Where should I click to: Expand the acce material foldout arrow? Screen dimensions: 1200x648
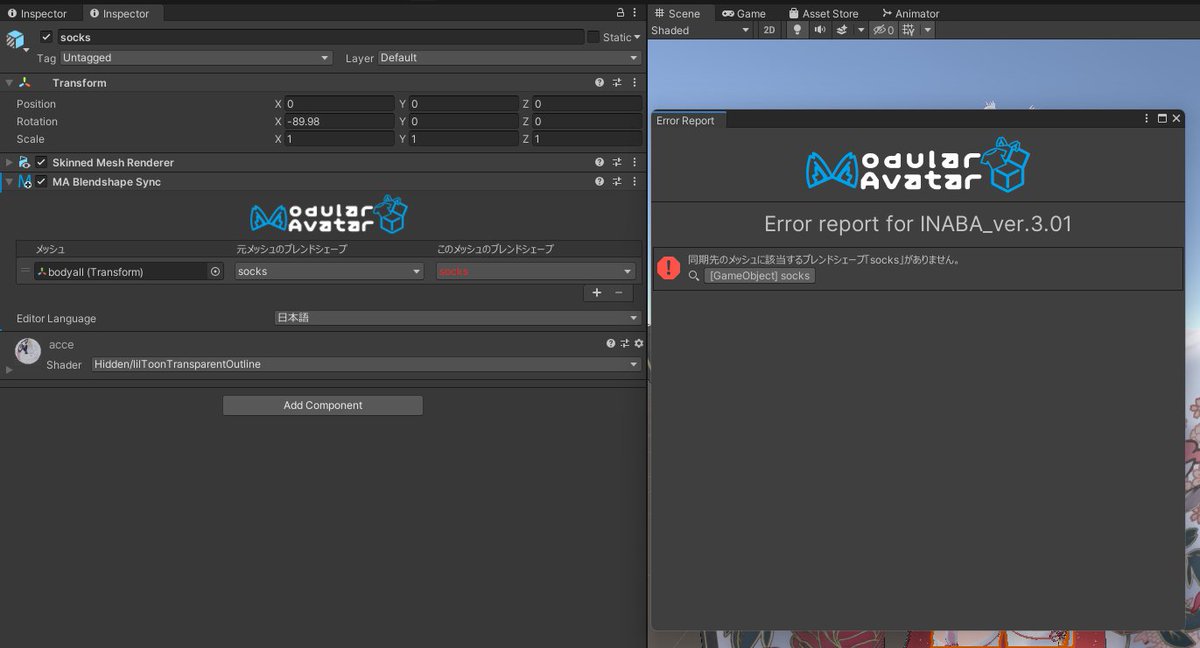[9, 369]
